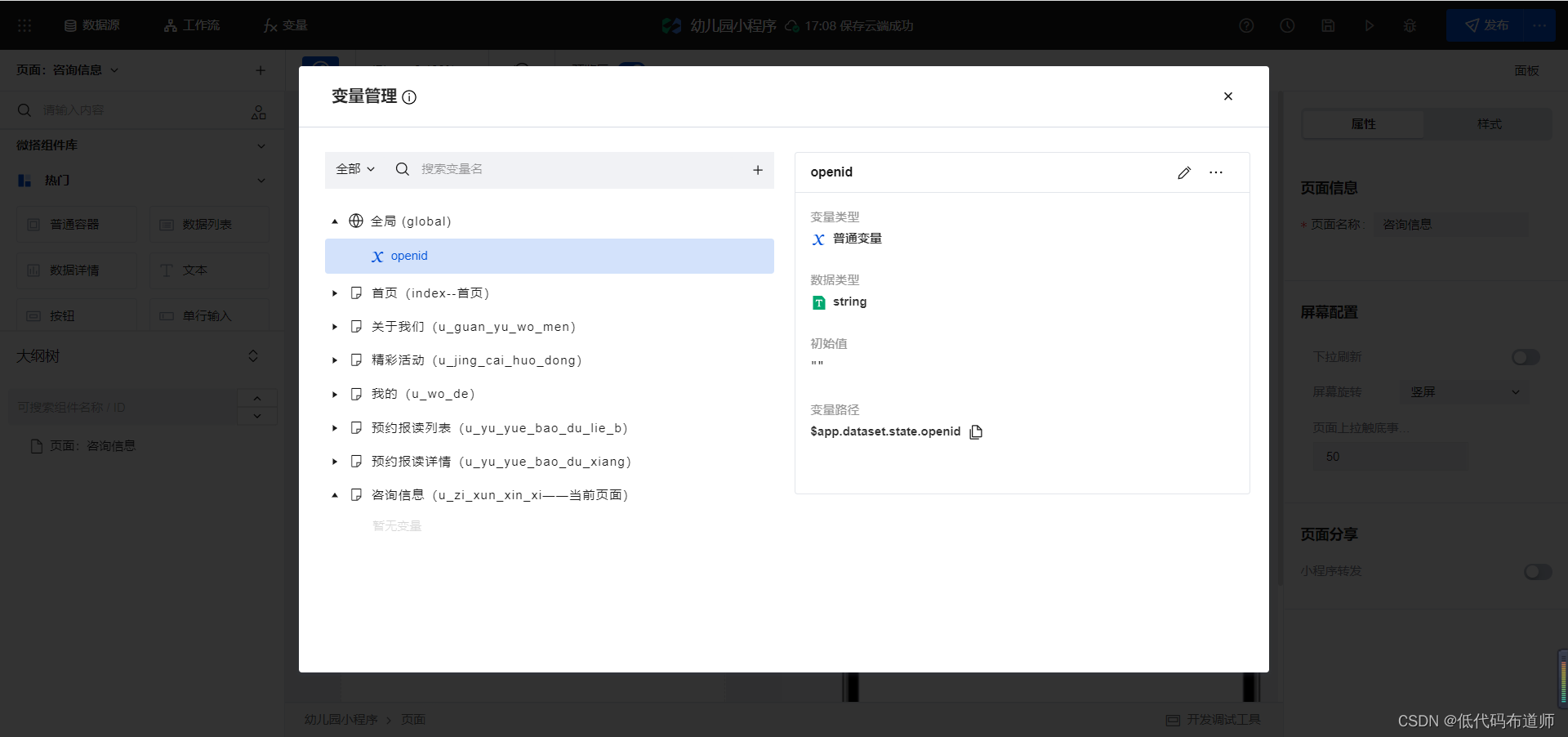Open the 开发调试工具 at bottom
This screenshot has height=737, width=1568.
tap(1214, 720)
